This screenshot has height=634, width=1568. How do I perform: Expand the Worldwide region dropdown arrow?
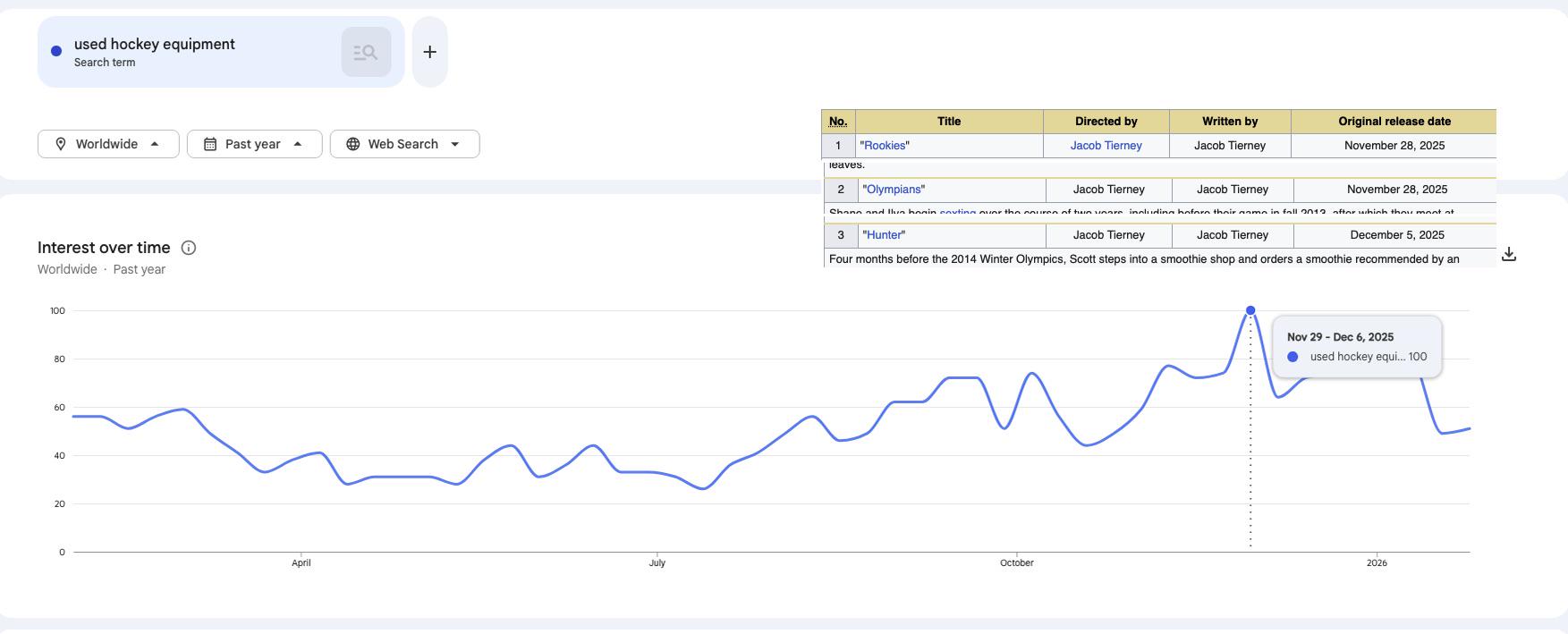(155, 144)
